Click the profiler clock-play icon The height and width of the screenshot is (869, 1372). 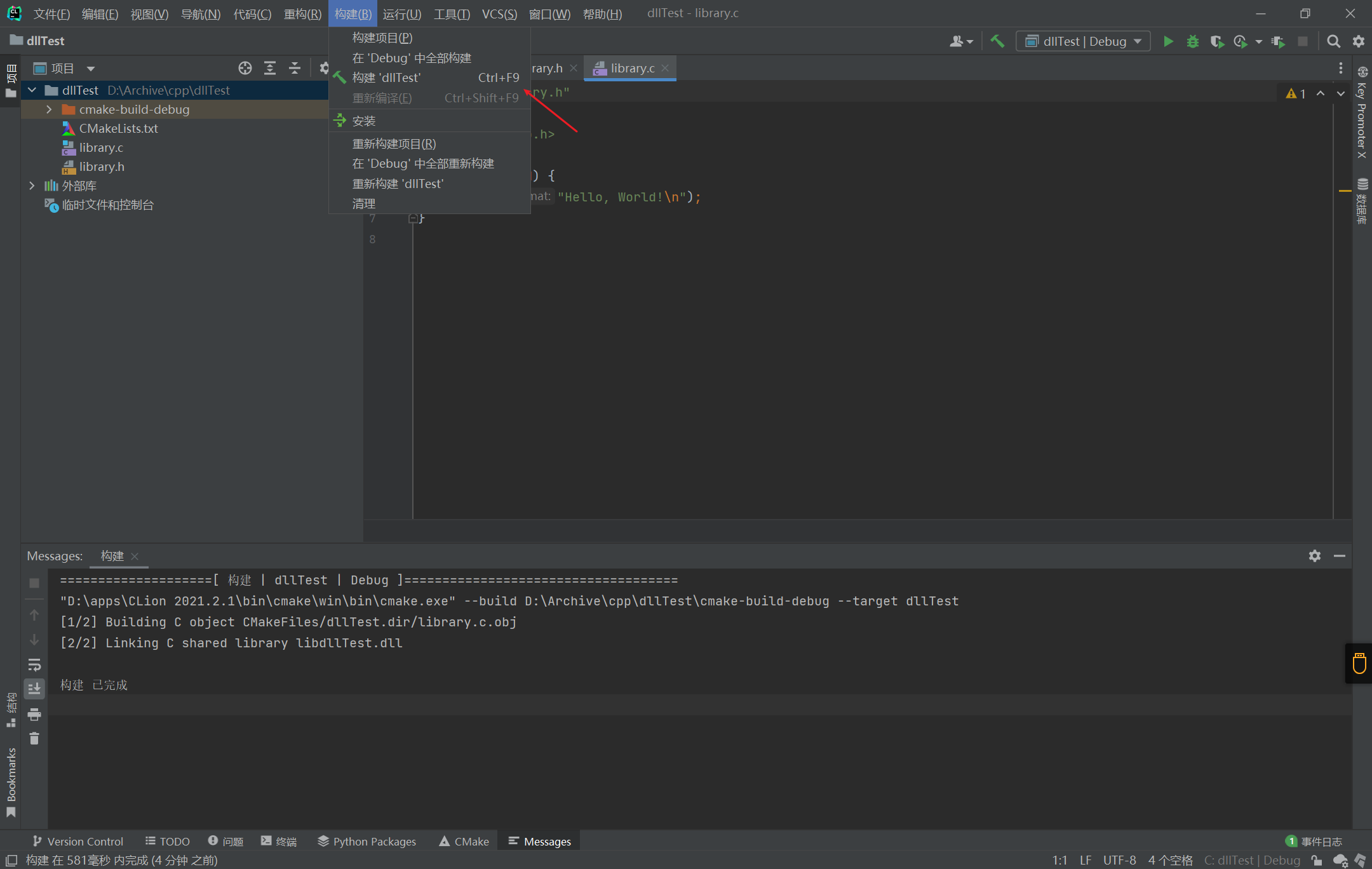tap(1240, 41)
